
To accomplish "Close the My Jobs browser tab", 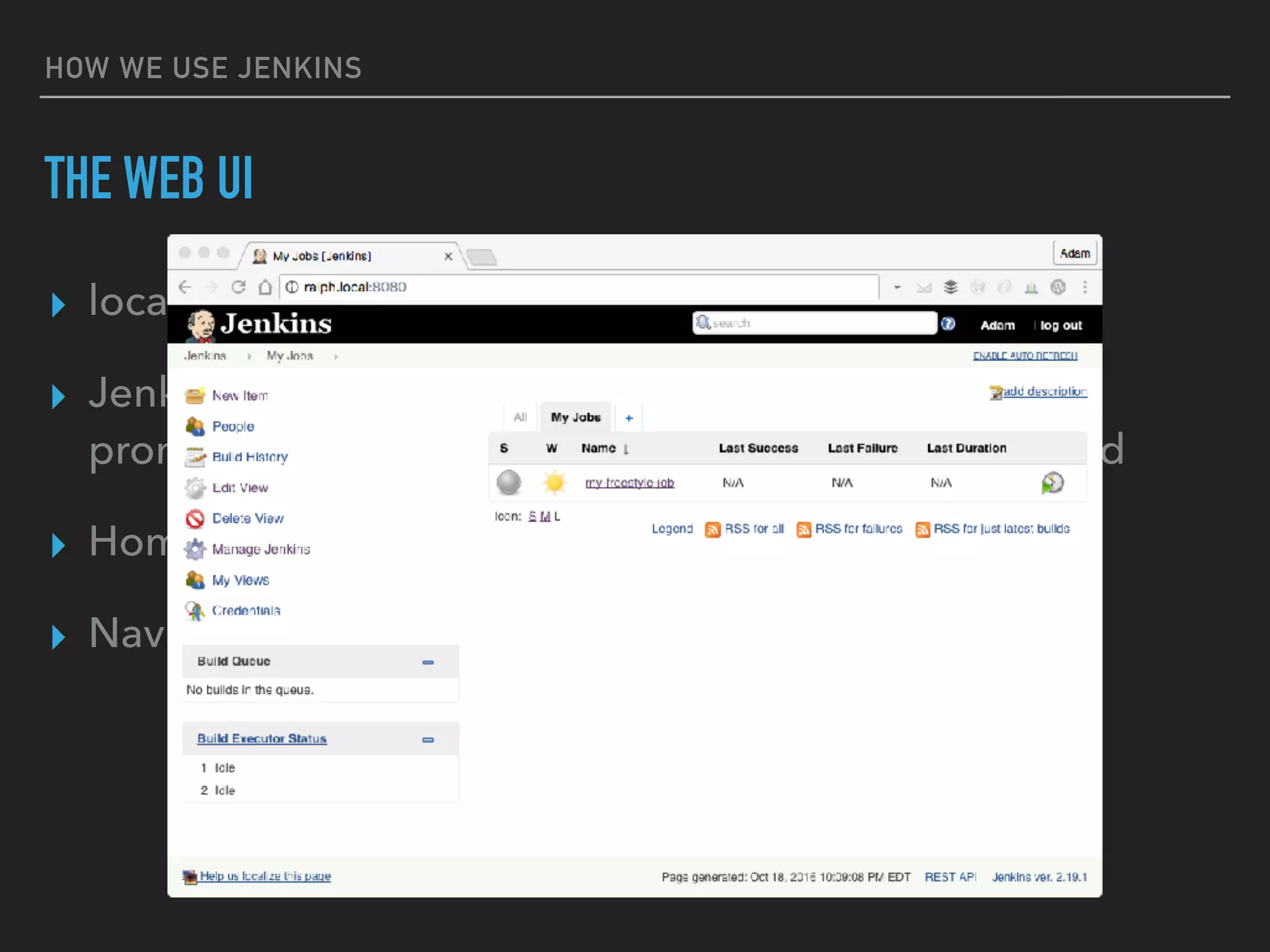I will (x=448, y=257).
